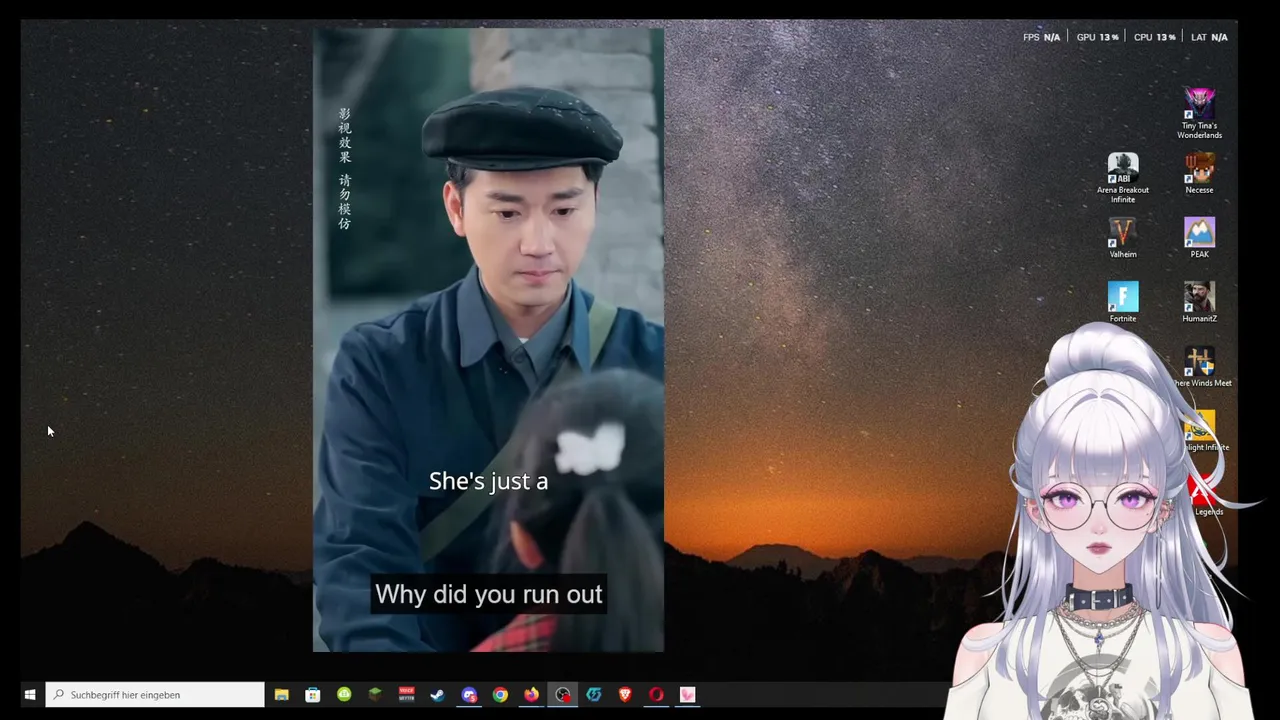This screenshot has width=1280, height=720.
Task: Select the PEAK desktop shortcut
Action: coord(1199,238)
